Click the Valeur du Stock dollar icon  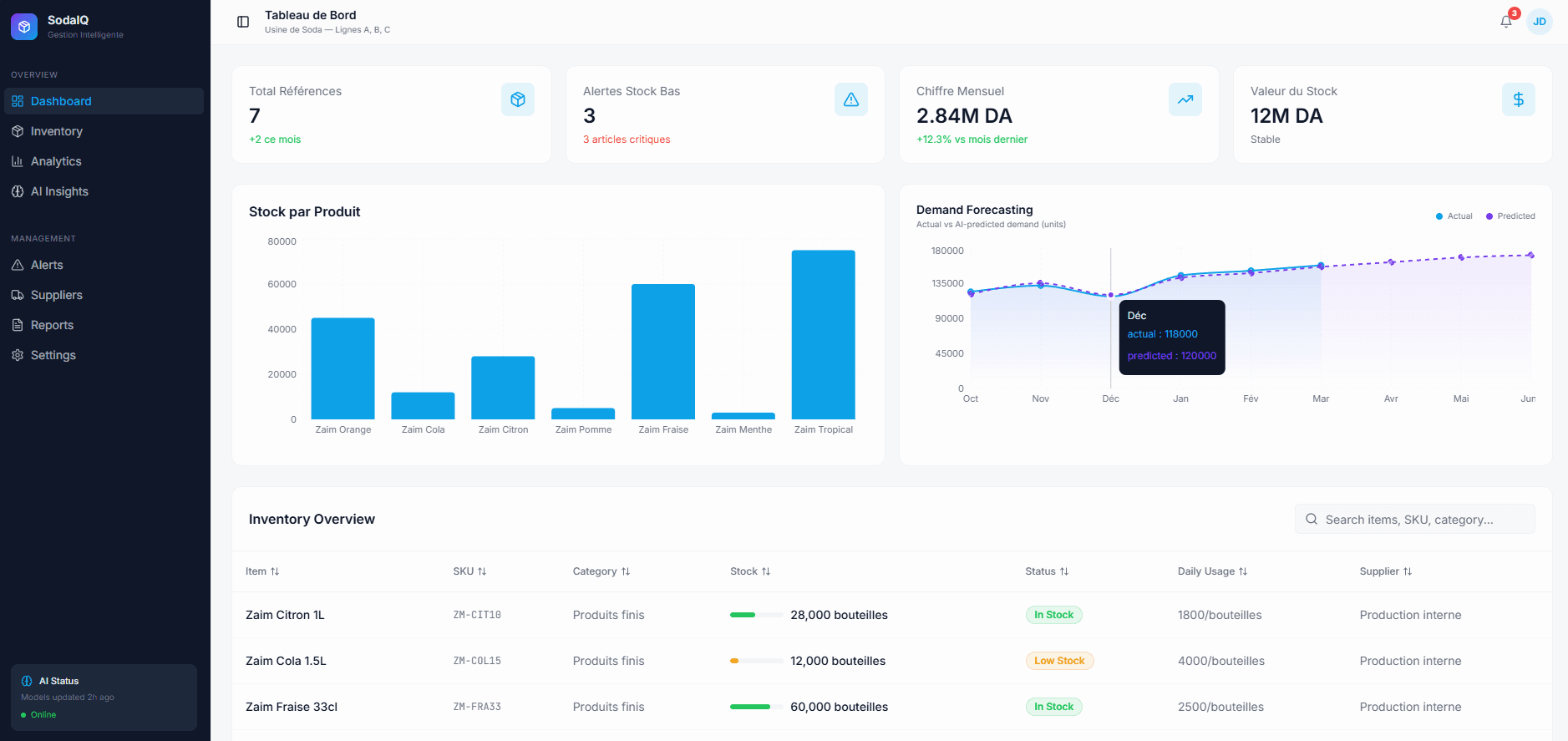[1518, 99]
